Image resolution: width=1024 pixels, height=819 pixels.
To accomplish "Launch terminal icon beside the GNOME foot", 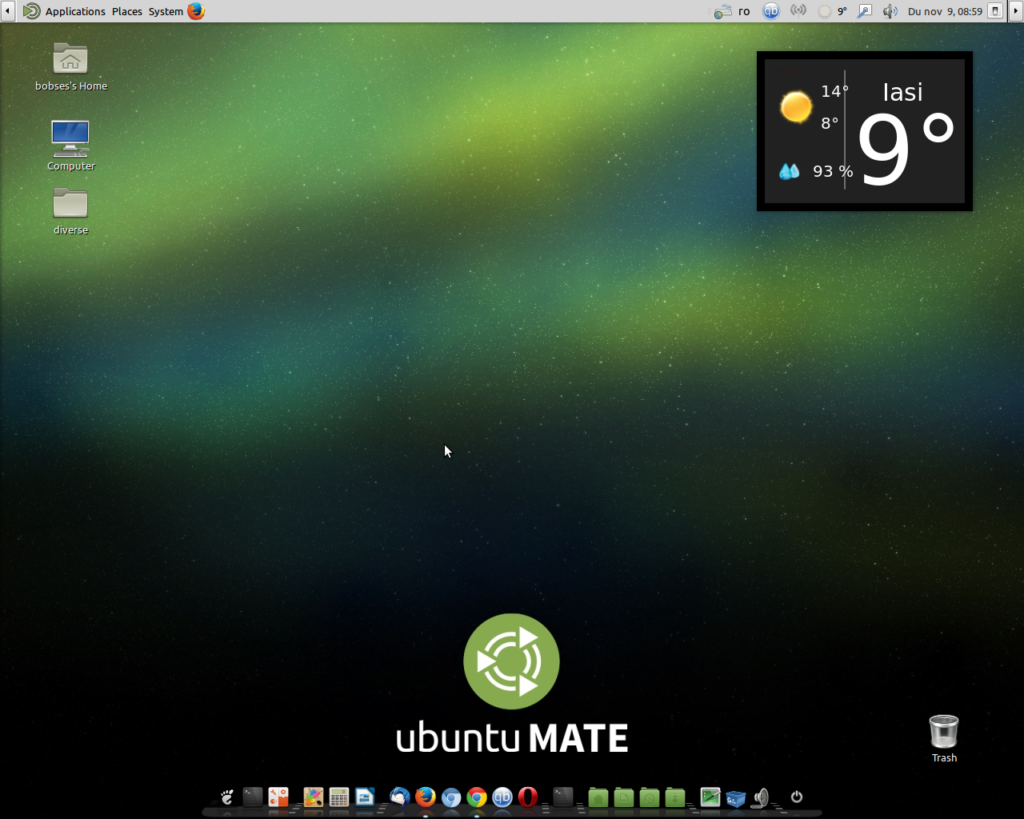I will pyautogui.click(x=253, y=797).
